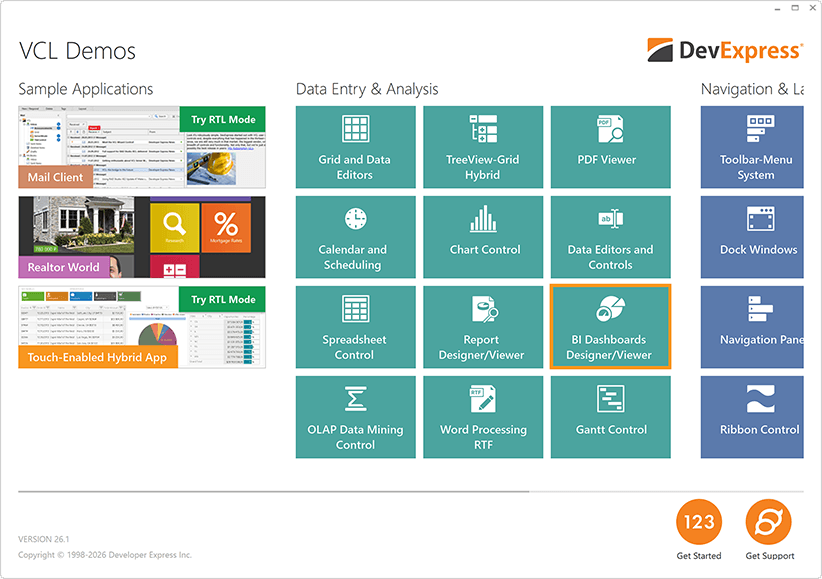Open the Grid and Data Editors demo tile
This screenshot has height=579, width=822.
coord(355,147)
